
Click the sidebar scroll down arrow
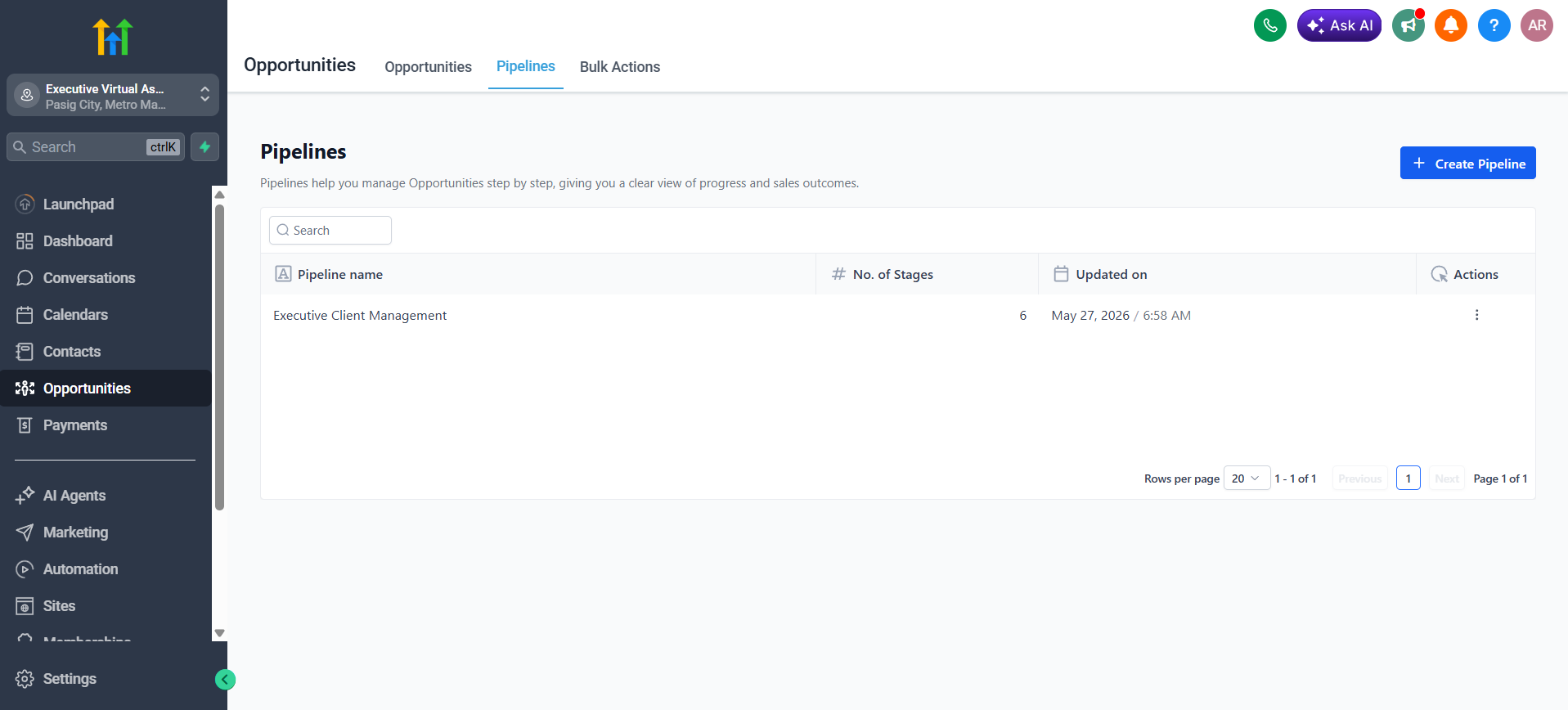pyautogui.click(x=219, y=633)
